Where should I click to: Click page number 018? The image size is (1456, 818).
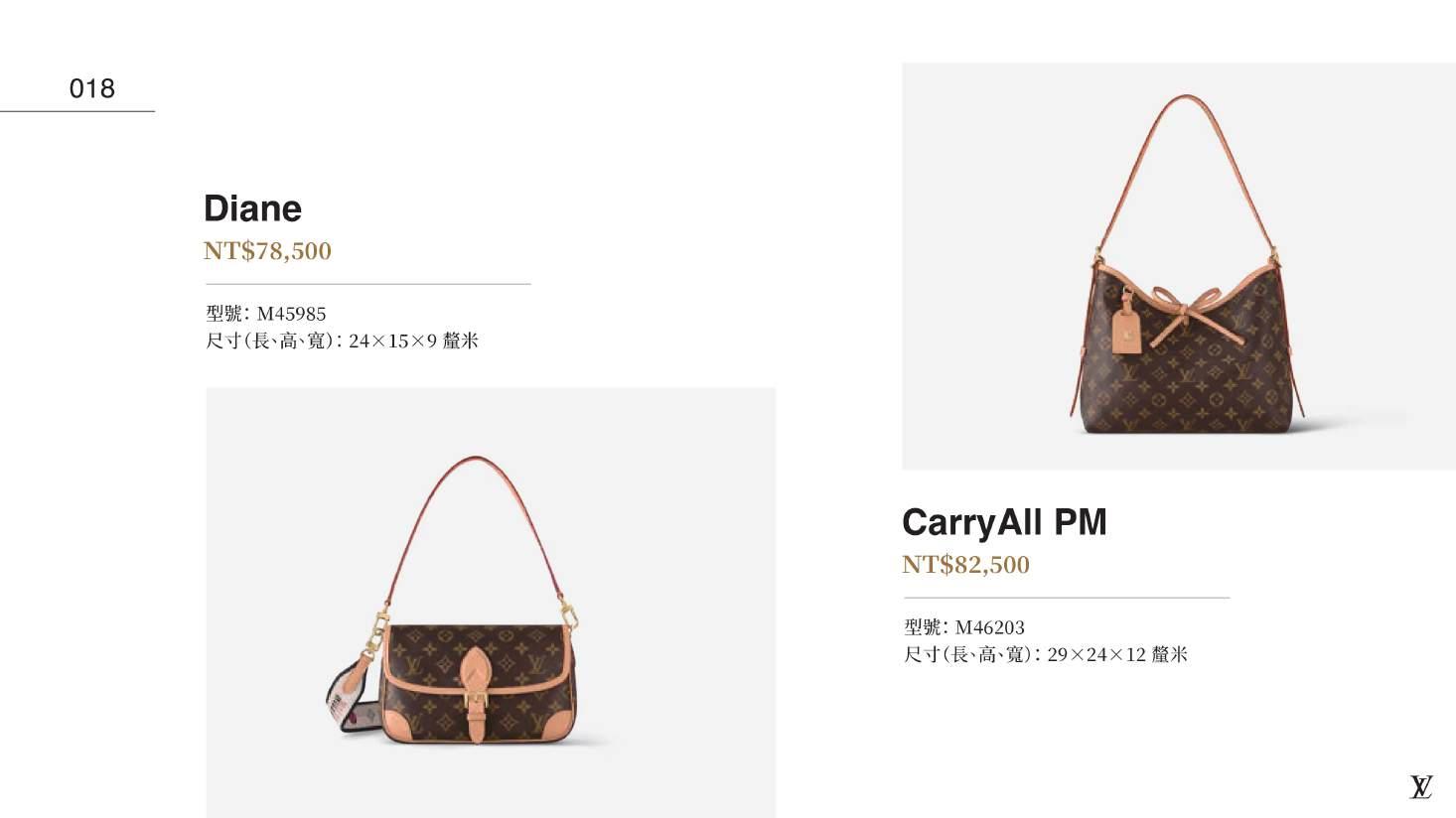(92, 89)
